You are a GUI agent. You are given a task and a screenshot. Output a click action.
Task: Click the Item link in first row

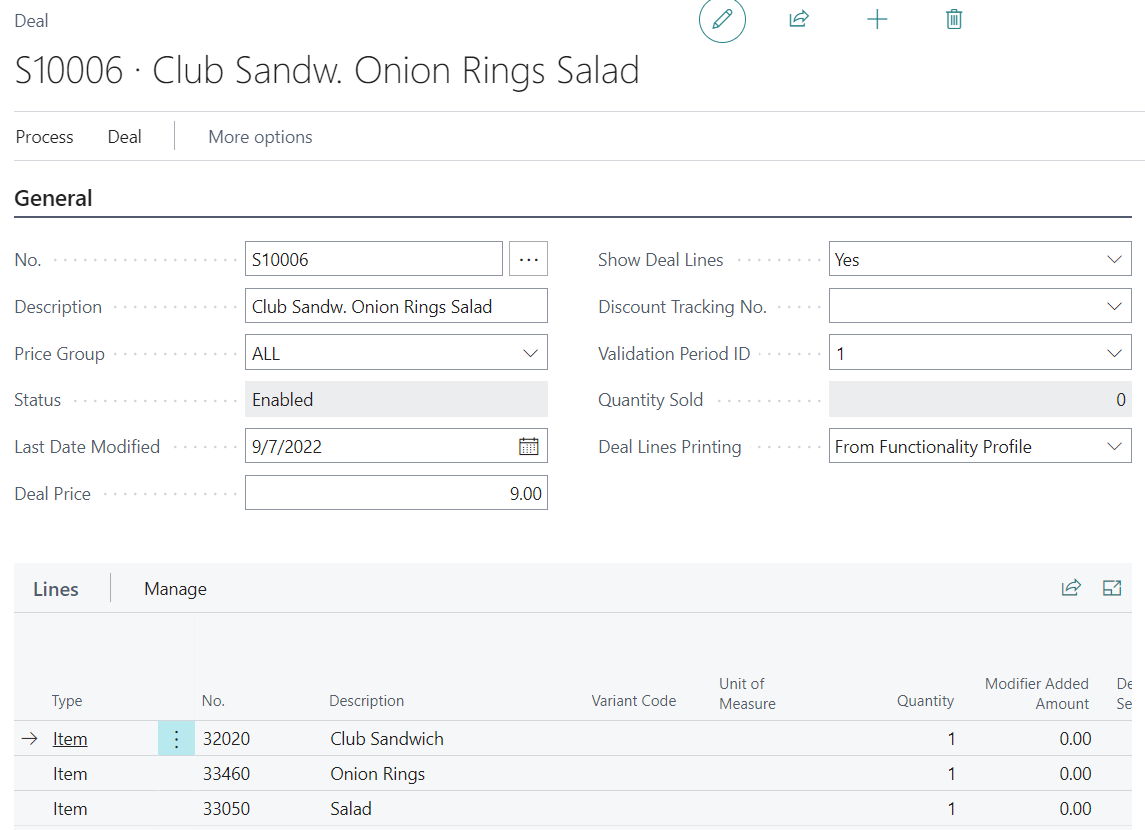(x=70, y=739)
